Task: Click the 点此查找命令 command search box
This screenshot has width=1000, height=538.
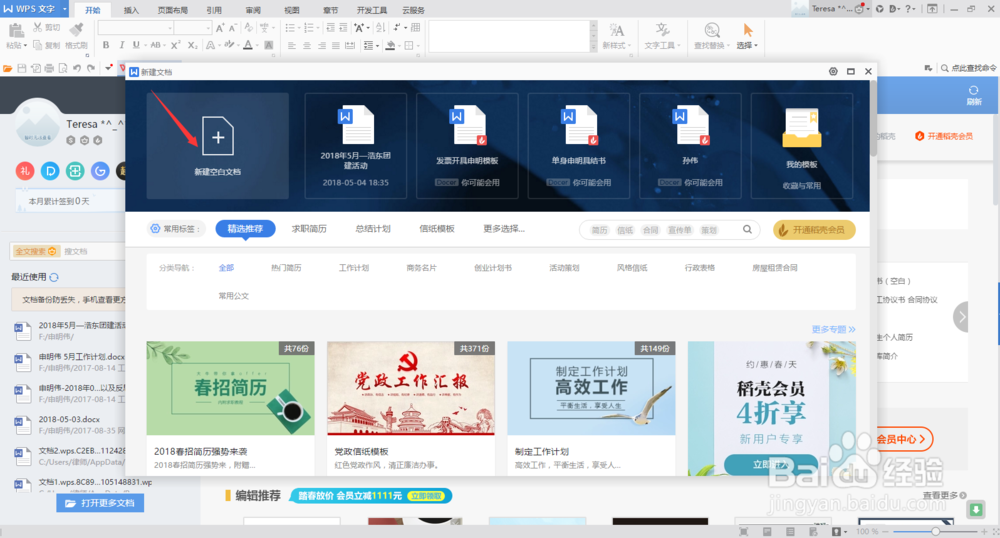Action: coord(968,68)
